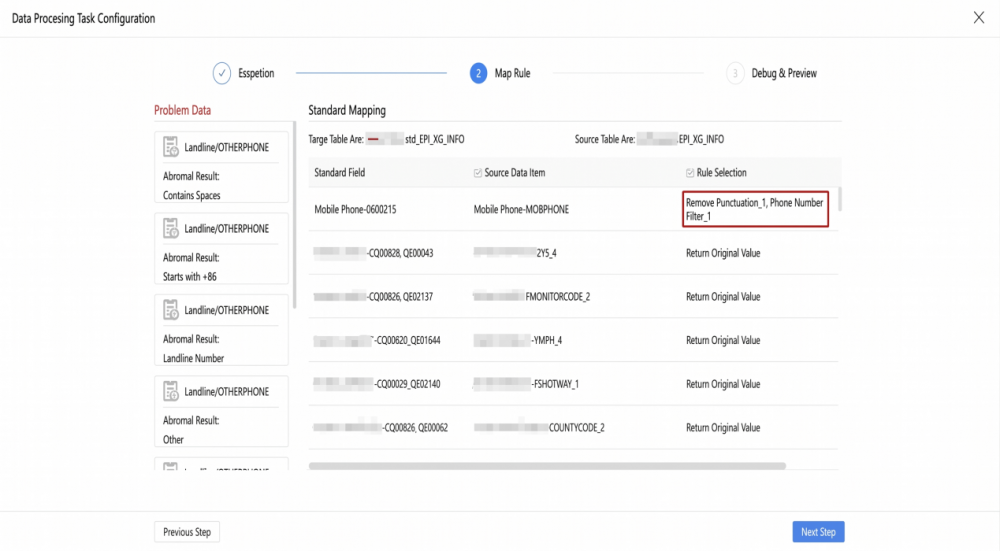The image size is (1000, 551).
Task: Toggle the Source Data Item header checkbox
Action: pos(478,173)
